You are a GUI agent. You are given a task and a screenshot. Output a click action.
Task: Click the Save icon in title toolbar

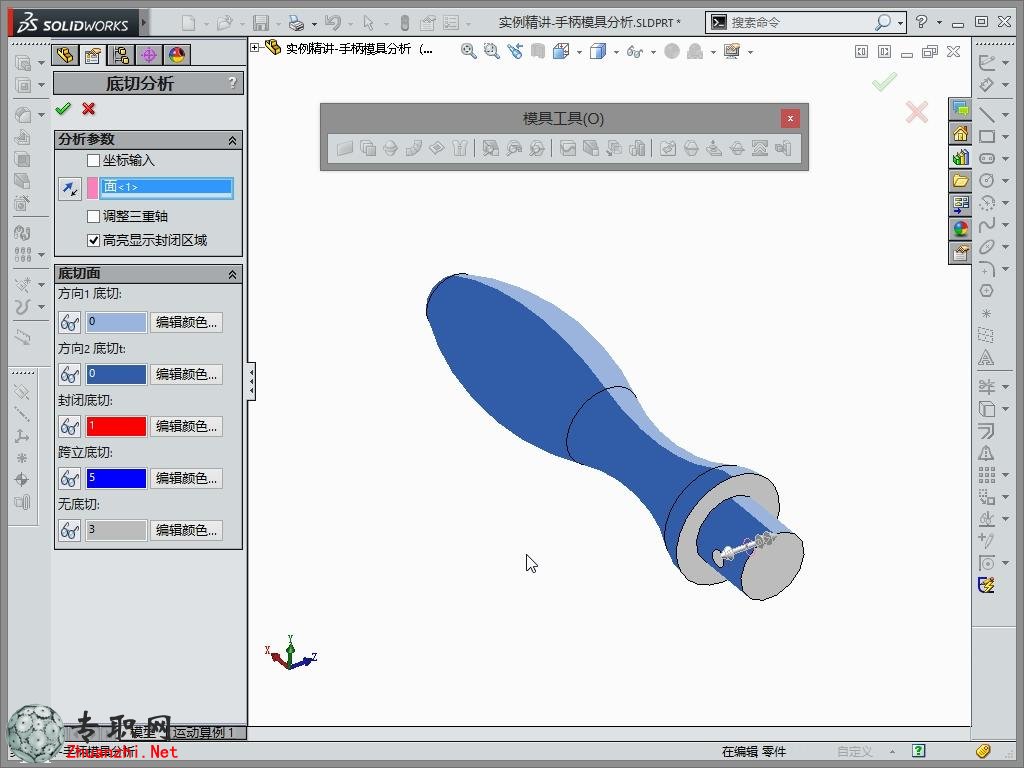[x=261, y=23]
